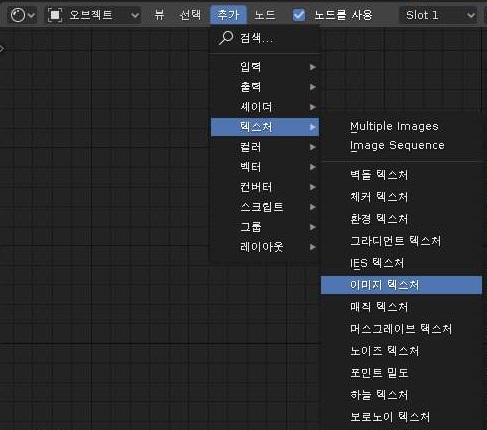
Task: Expand the 컬러 submenu
Action: tap(265, 147)
